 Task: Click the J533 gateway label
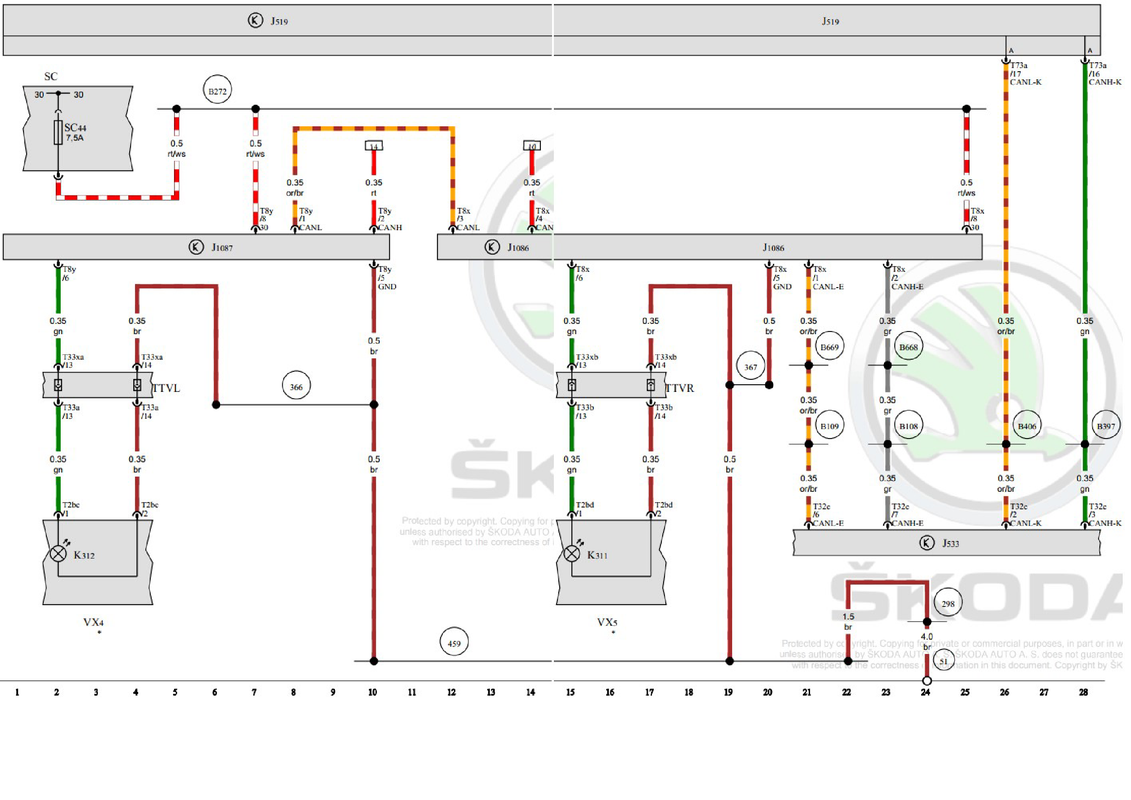point(951,543)
